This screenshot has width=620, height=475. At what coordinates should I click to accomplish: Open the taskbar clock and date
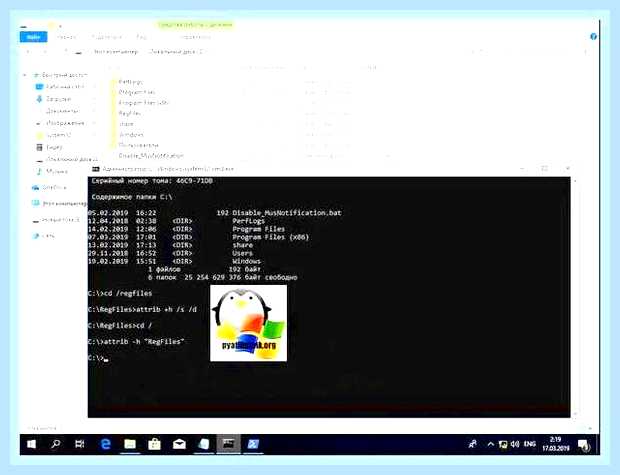tap(556, 444)
